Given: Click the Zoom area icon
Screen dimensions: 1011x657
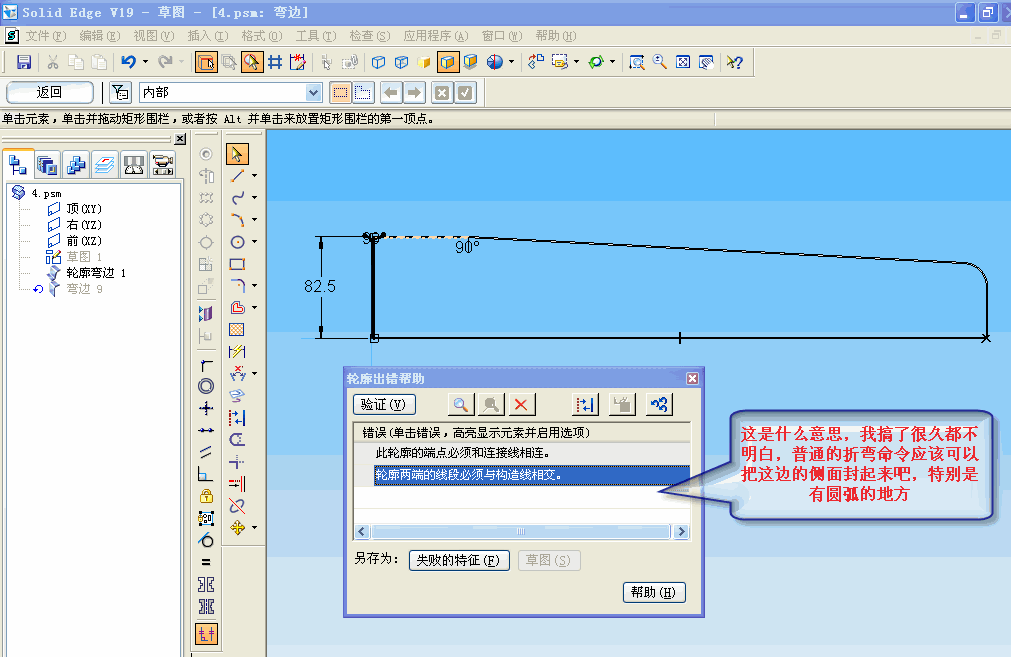Looking at the screenshot, I should click(x=637, y=62).
